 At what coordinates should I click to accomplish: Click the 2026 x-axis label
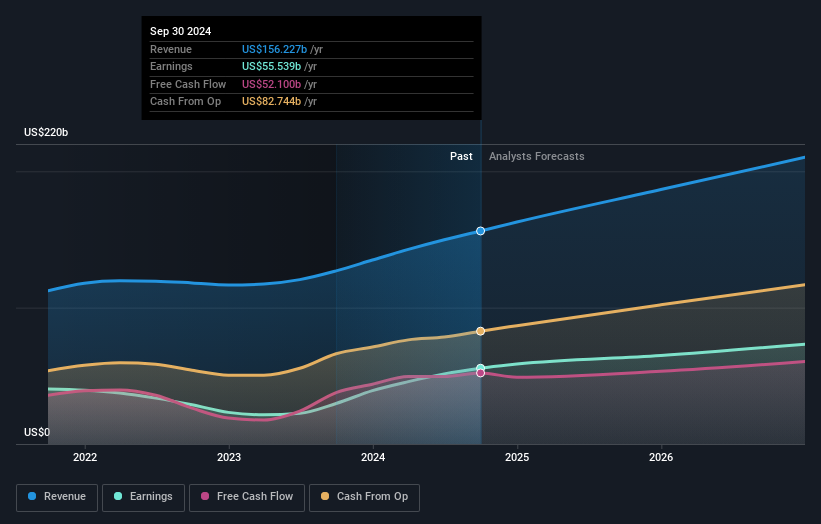coord(661,457)
